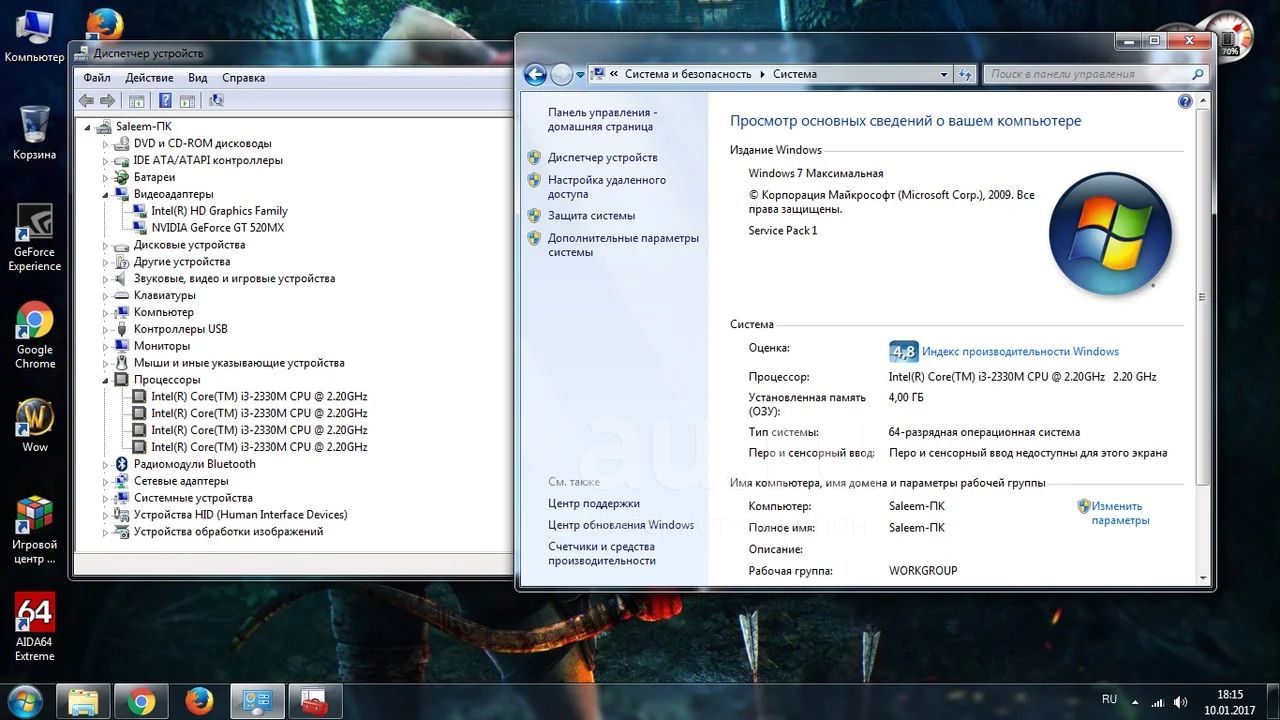Select GeForce Experience desktop icon
The height and width of the screenshot is (720, 1280).
[x=34, y=238]
